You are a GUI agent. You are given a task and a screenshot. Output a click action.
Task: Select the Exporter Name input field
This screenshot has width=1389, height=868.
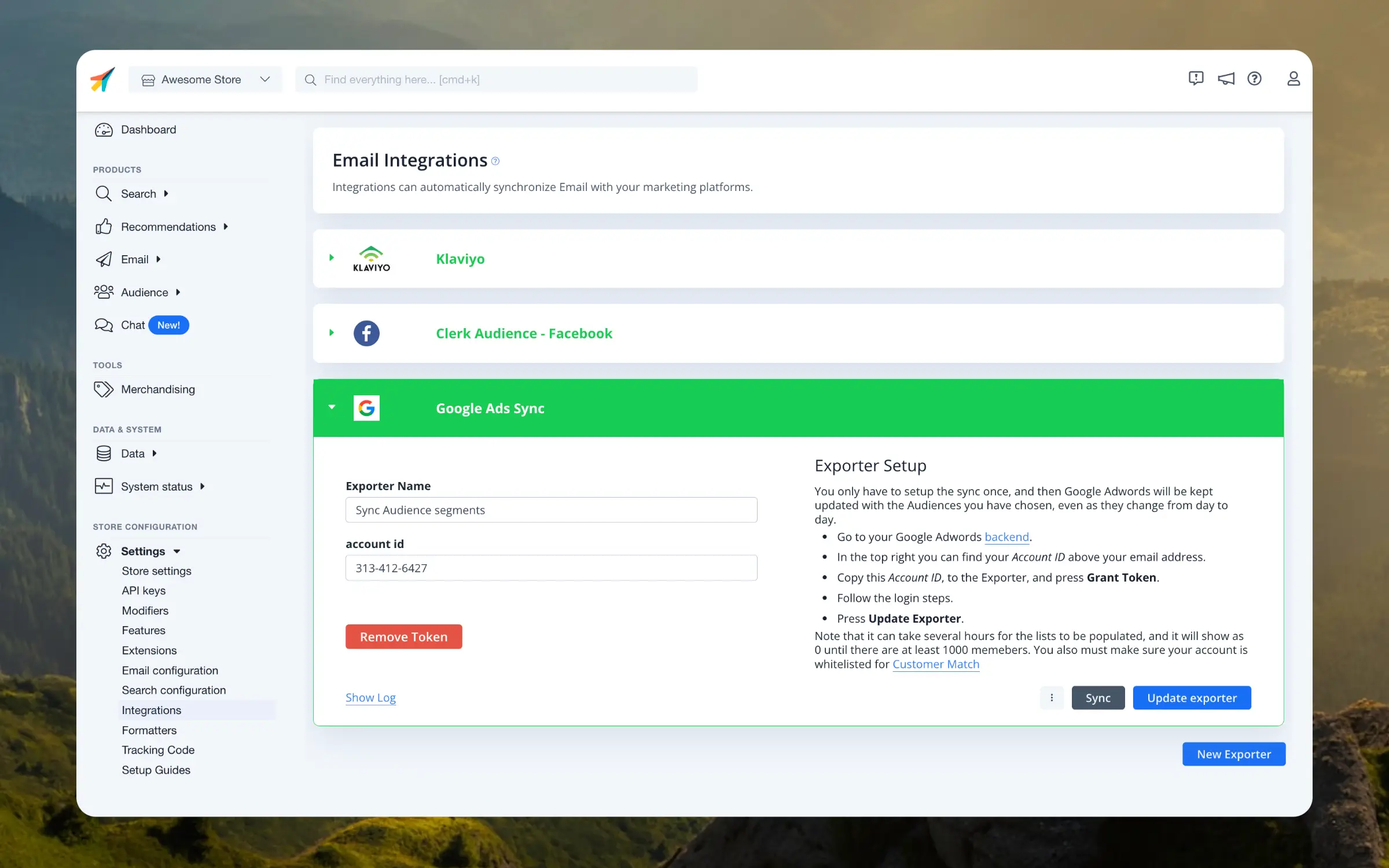click(551, 510)
